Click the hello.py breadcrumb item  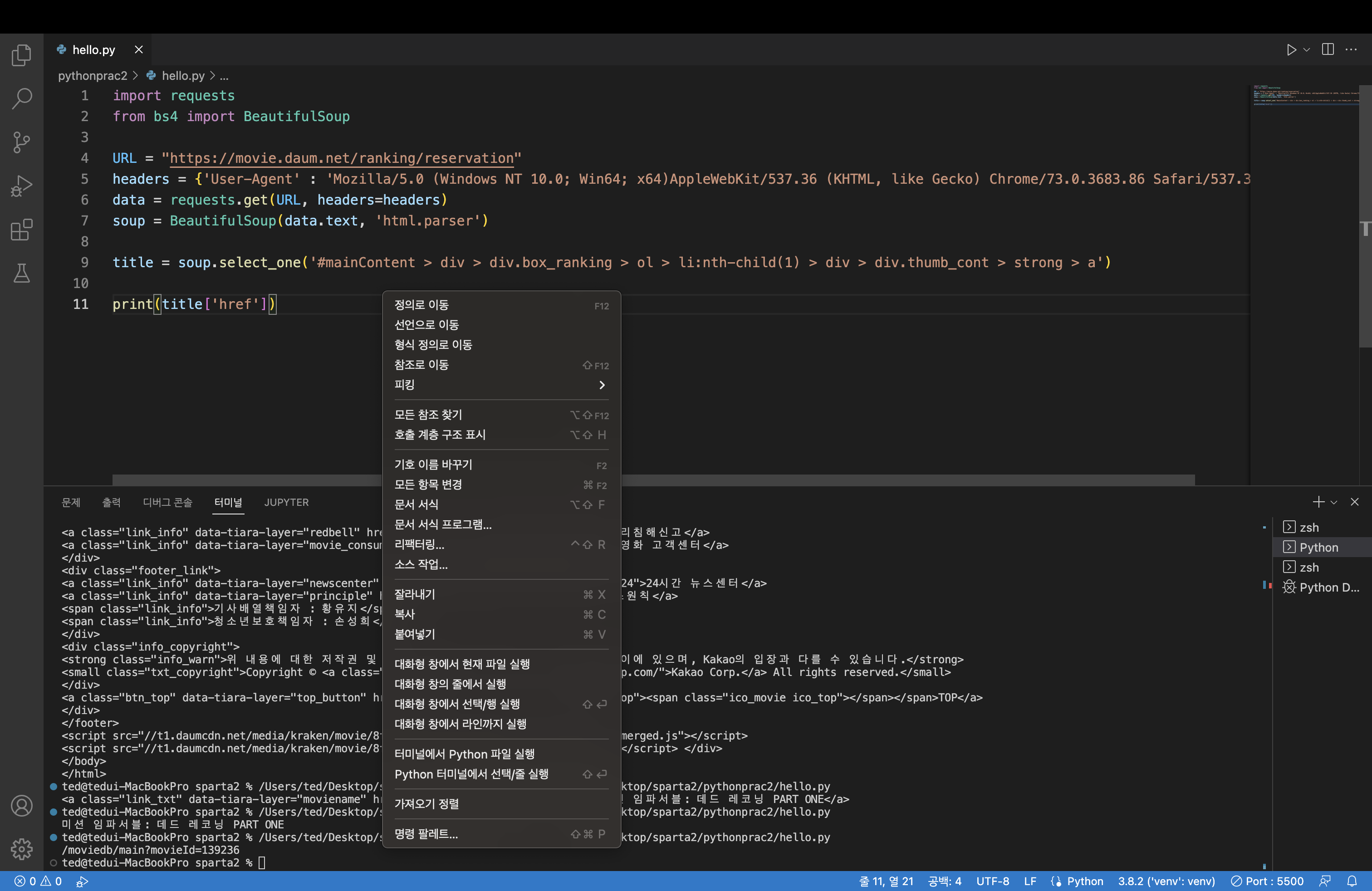click(176, 75)
